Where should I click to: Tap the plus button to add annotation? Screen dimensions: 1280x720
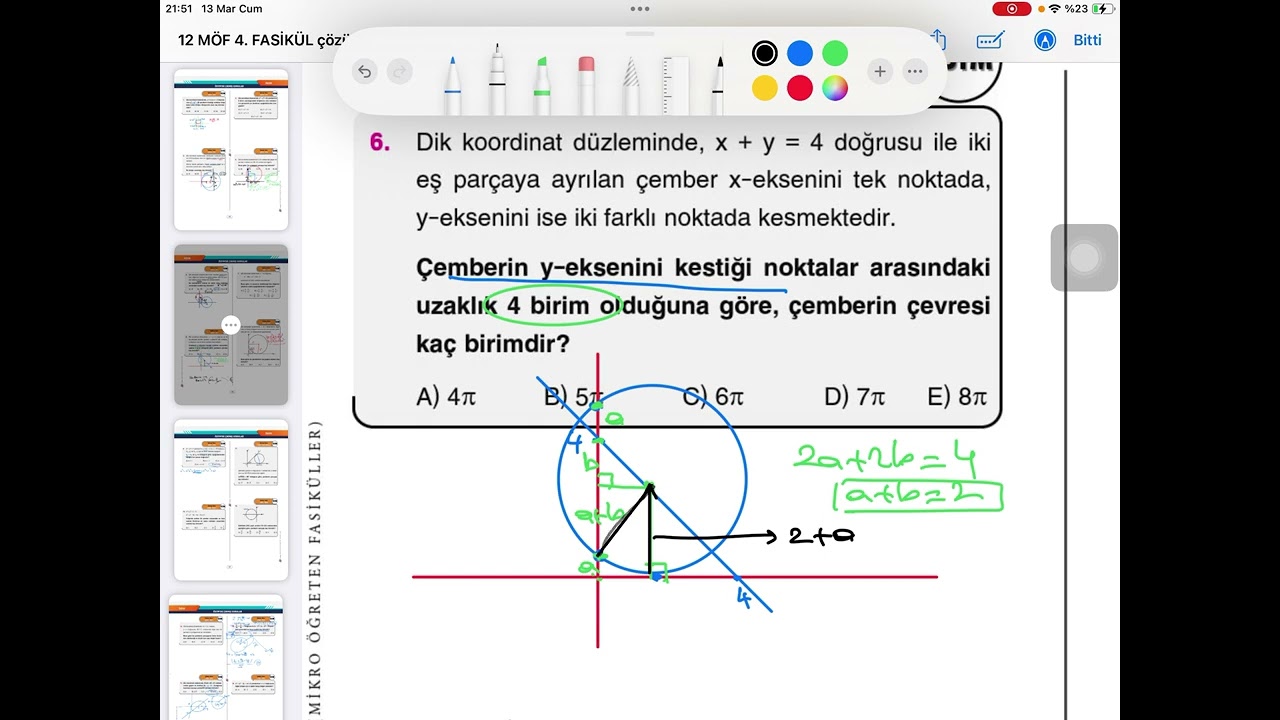pos(880,71)
